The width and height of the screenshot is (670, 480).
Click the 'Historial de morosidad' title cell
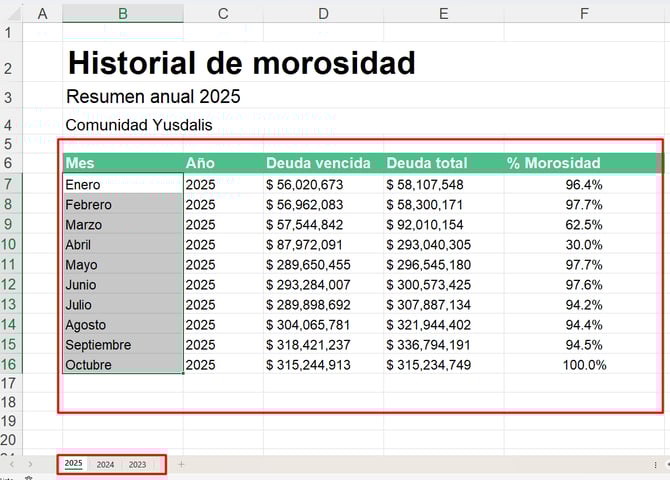coord(240,63)
